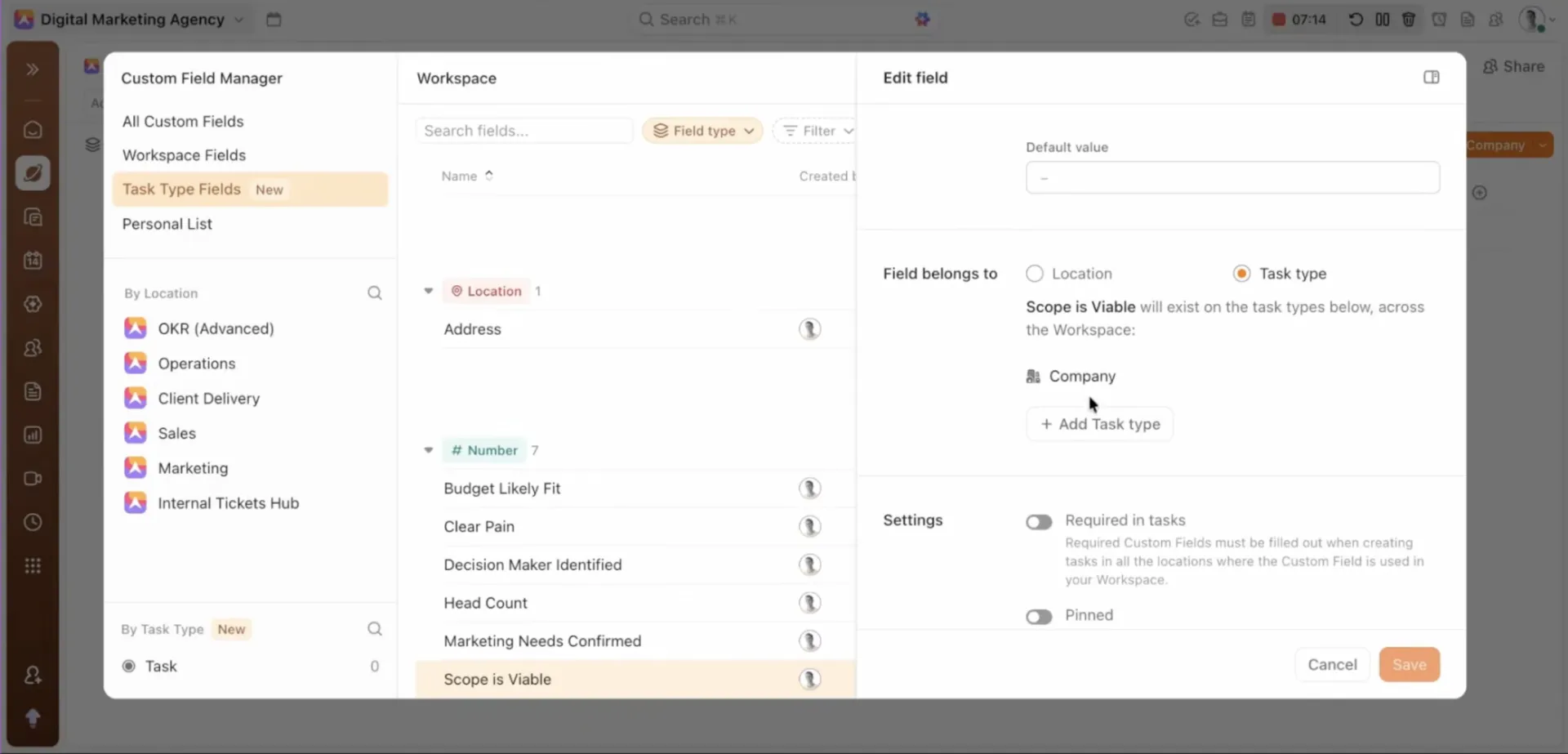The image size is (1568, 754).
Task: Select Task Type Fields
Action: click(250, 190)
